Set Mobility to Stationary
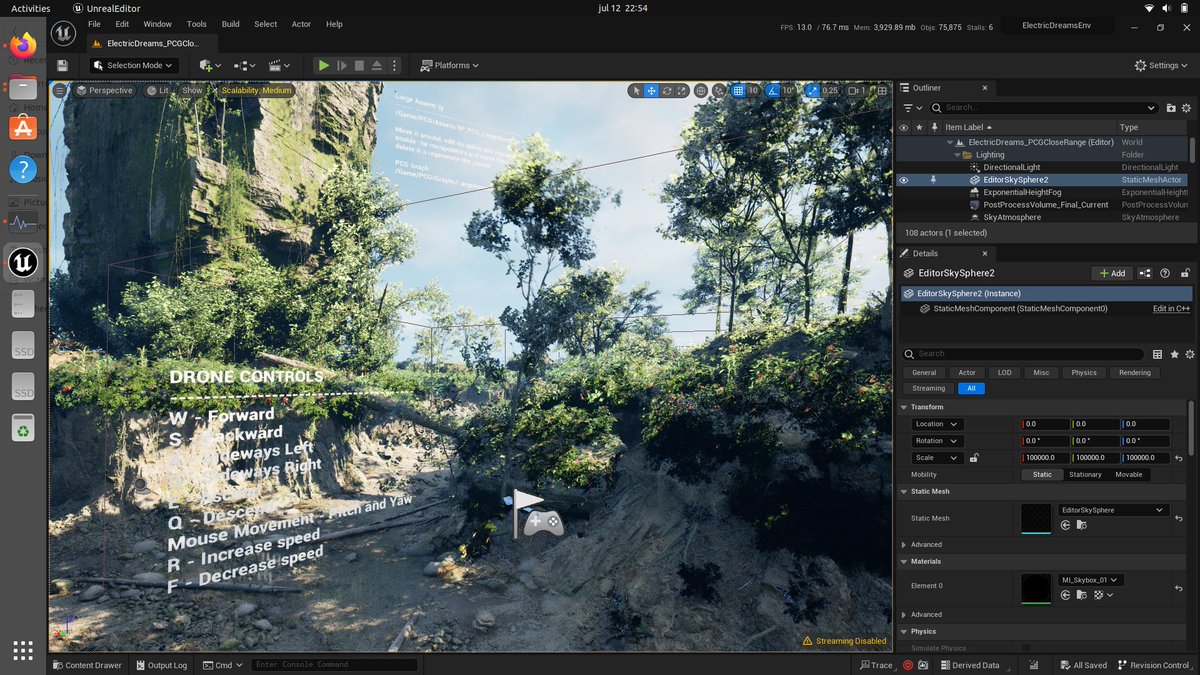Image resolution: width=1200 pixels, height=675 pixels. 1085,475
